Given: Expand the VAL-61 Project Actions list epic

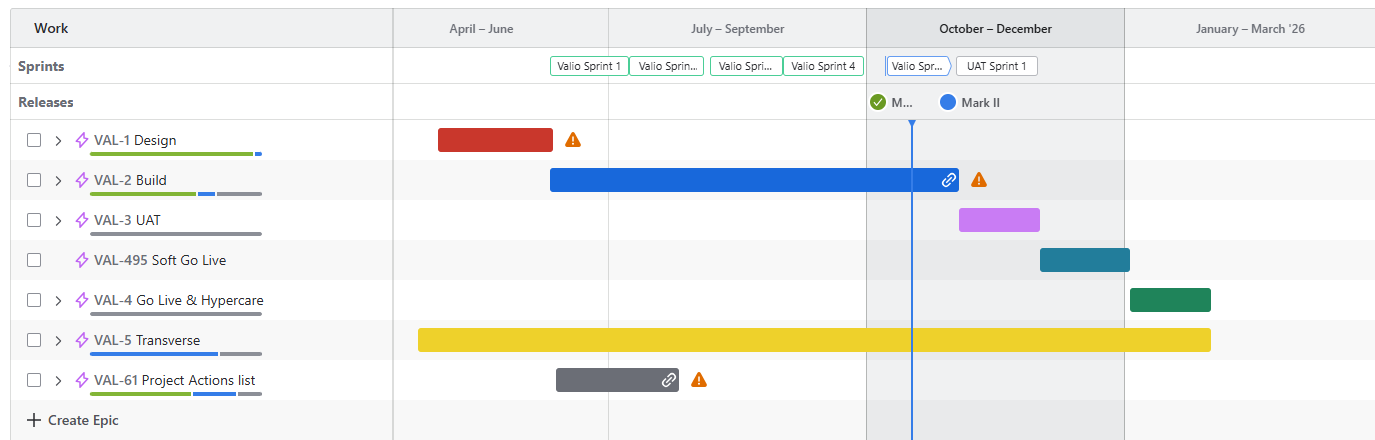Looking at the screenshot, I should pos(58,380).
